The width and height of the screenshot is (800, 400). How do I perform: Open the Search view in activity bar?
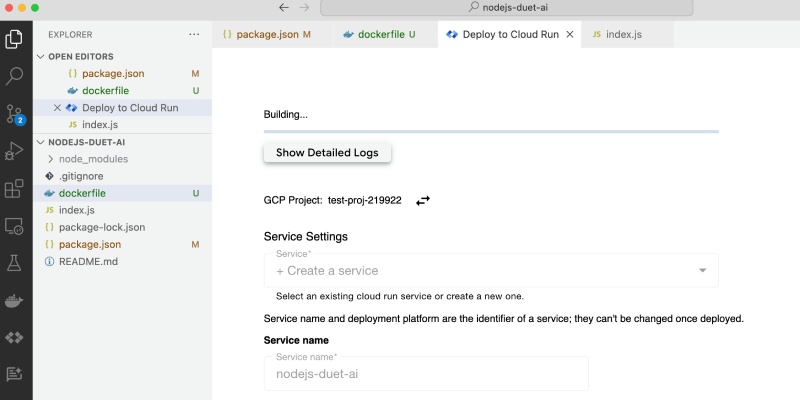(14, 77)
